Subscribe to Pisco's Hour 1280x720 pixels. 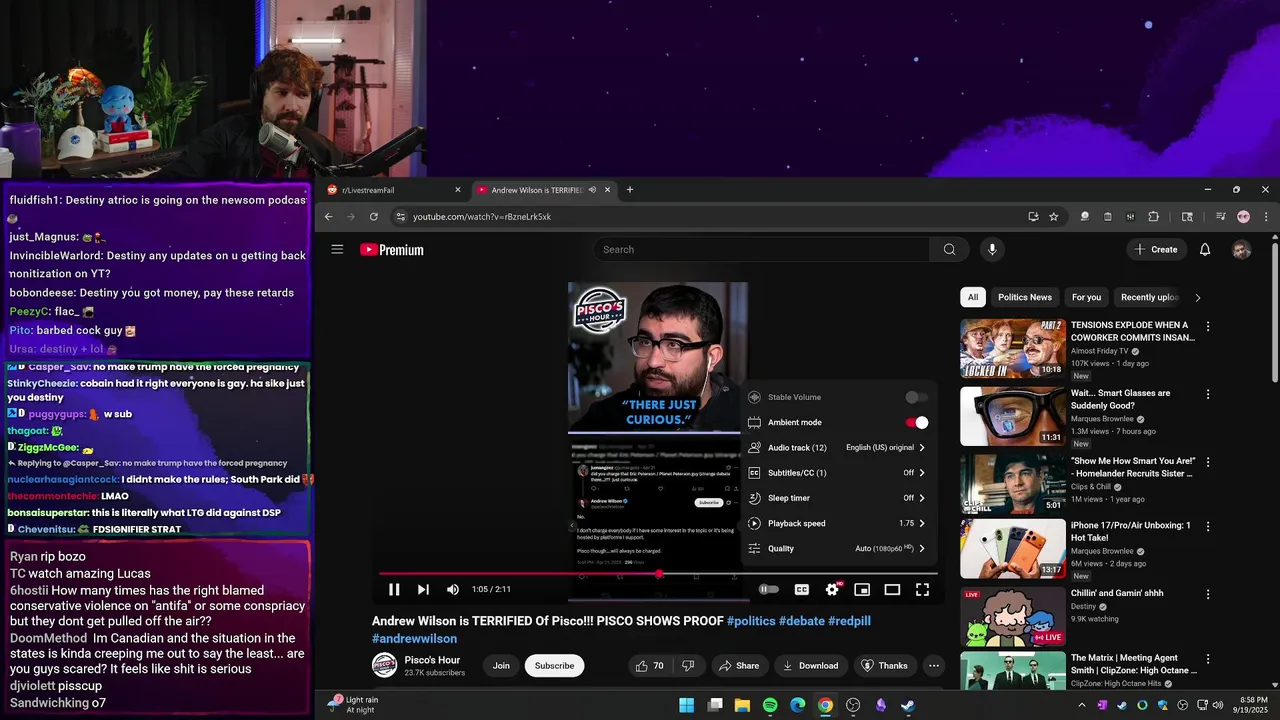coord(554,666)
